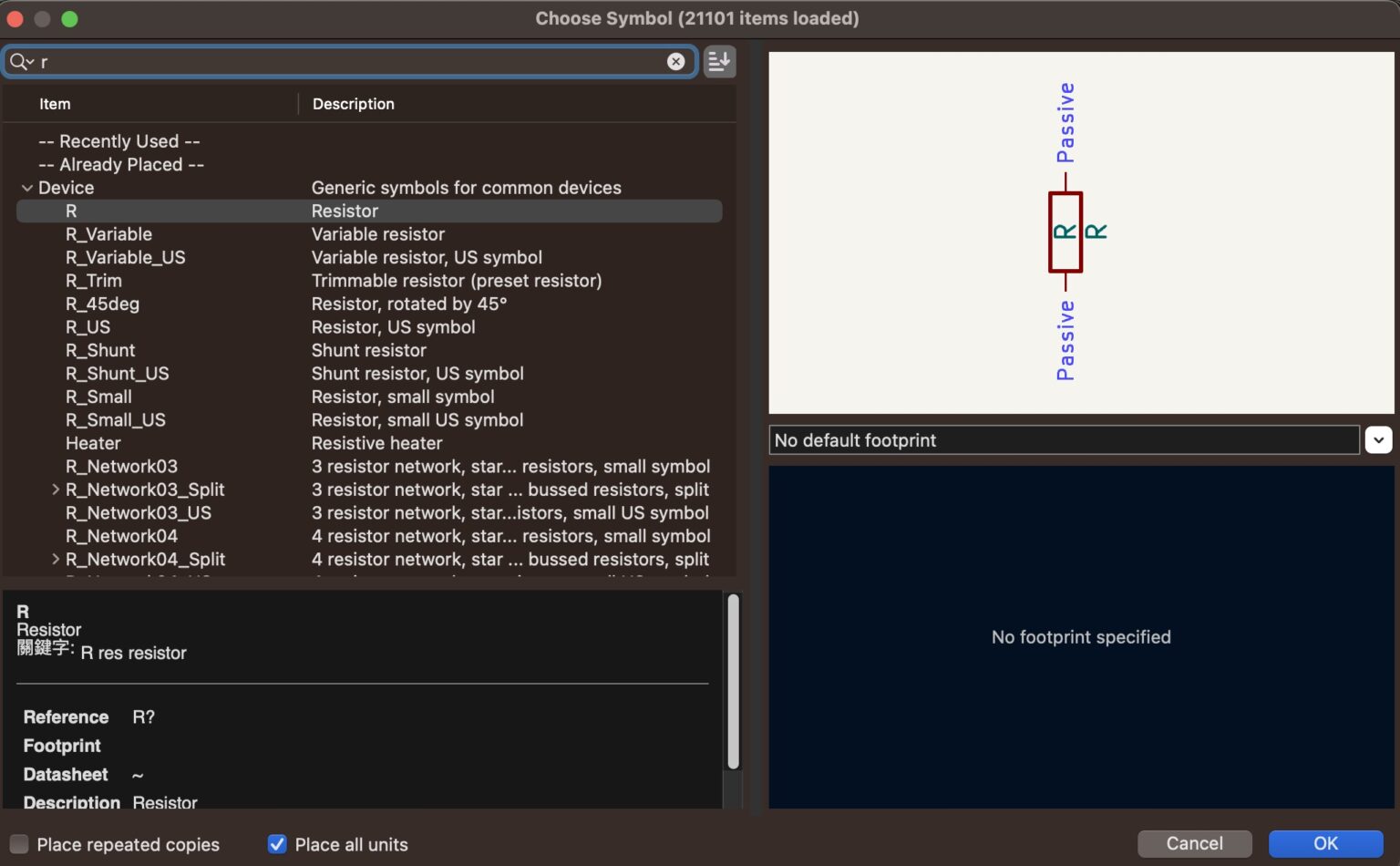Uncheck the Place all units checkbox

277,844
